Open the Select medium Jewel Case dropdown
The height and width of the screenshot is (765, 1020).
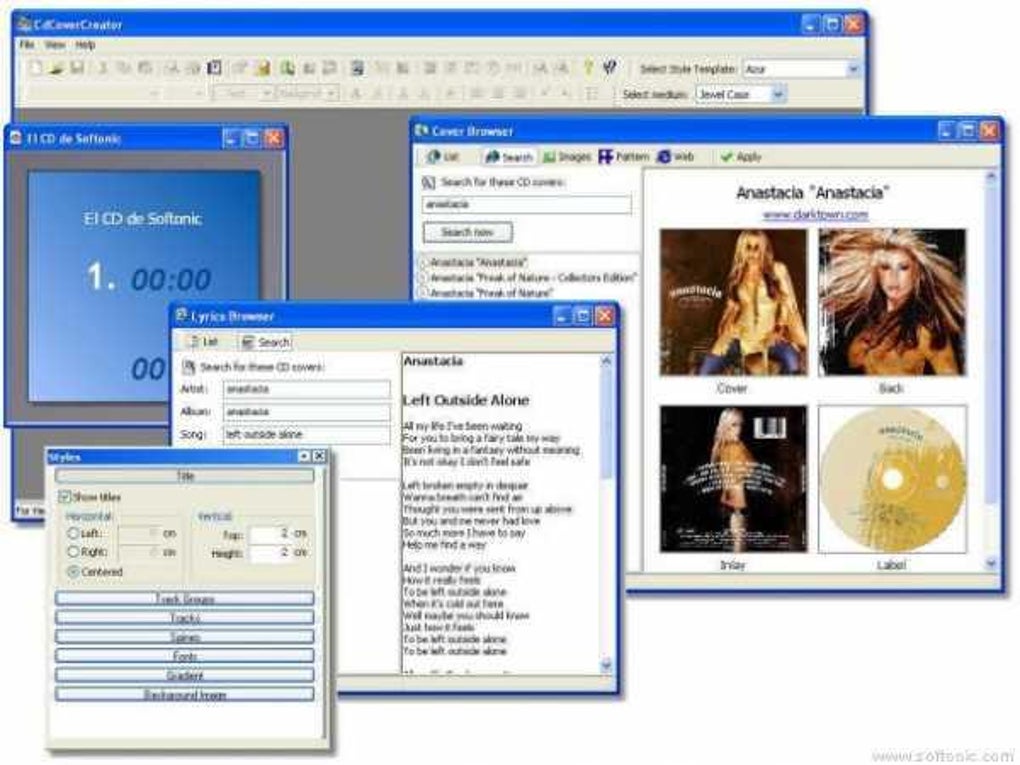pyautogui.click(x=778, y=94)
